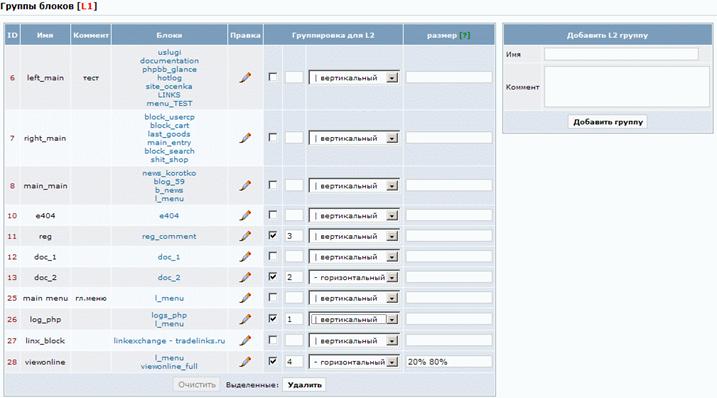This screenshot has height=398, width=717.
Task: Open the phpbb_glance block link
Action: click(x=169, y=70)
